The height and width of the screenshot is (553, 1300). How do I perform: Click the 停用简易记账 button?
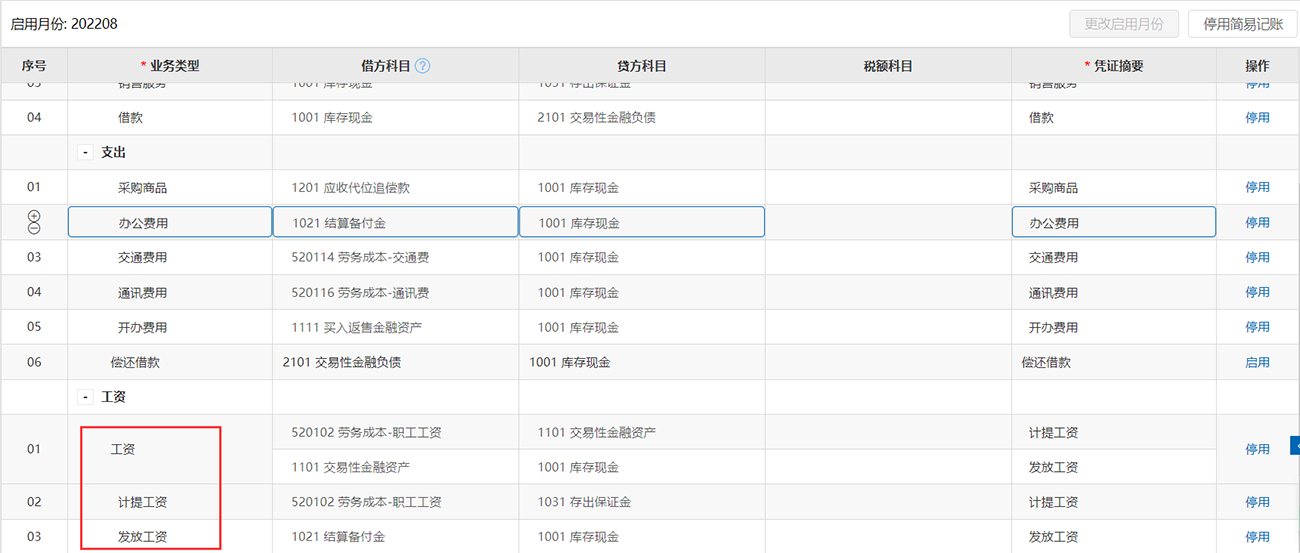1242,24
